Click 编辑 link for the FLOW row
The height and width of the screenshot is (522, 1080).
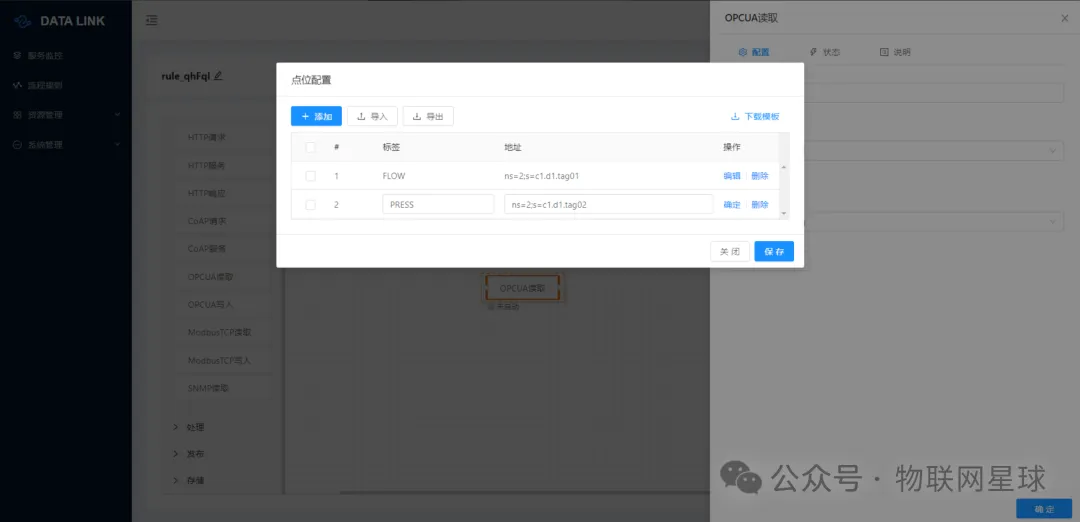click(x=732, y=176)
